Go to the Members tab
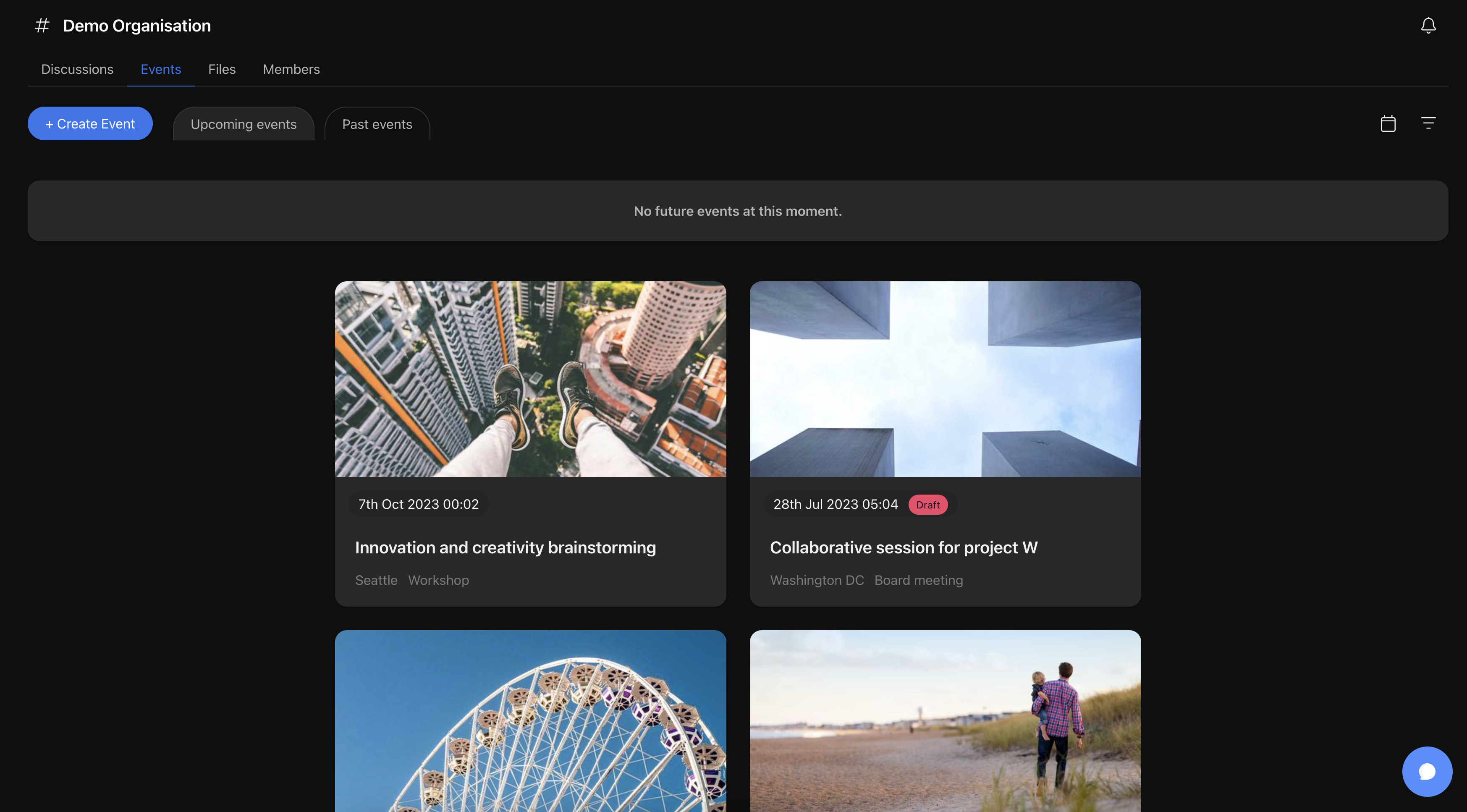Viewport: 1467px width, 812px height. click(291, 69)
